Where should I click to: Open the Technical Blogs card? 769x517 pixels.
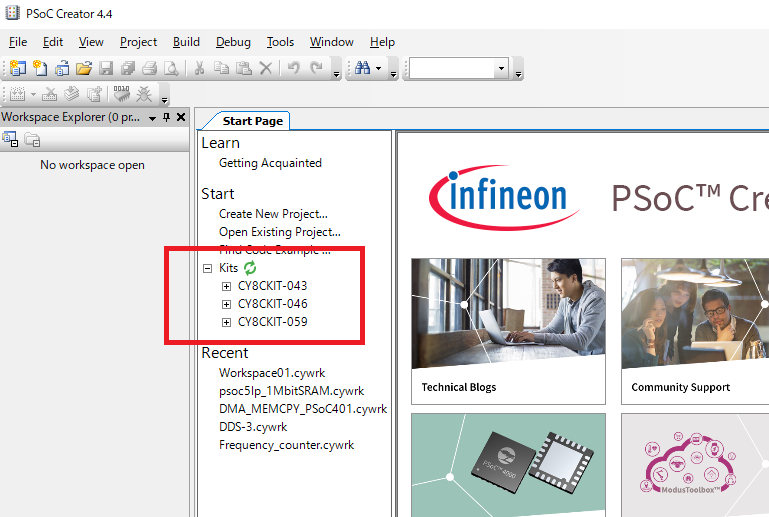point(509,332)
